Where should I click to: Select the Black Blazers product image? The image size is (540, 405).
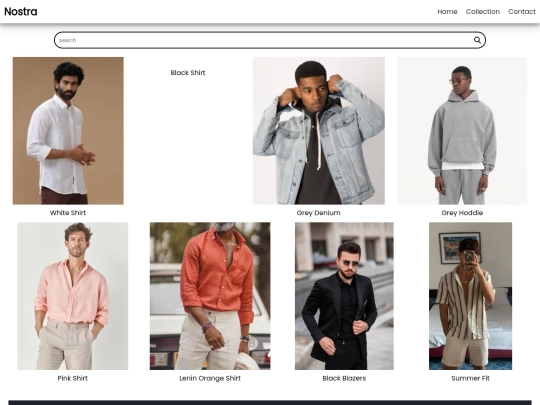pos(344,296)
